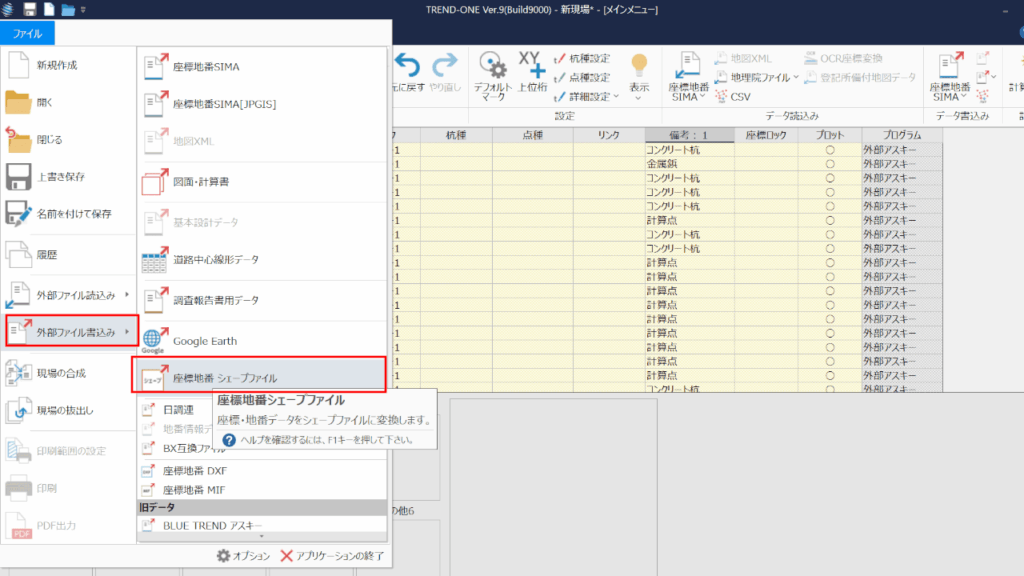The height and width of the screenshot is (576, 1024).
Task: Select 図面・計算書 export in the submenu
Action: point(263,182)
